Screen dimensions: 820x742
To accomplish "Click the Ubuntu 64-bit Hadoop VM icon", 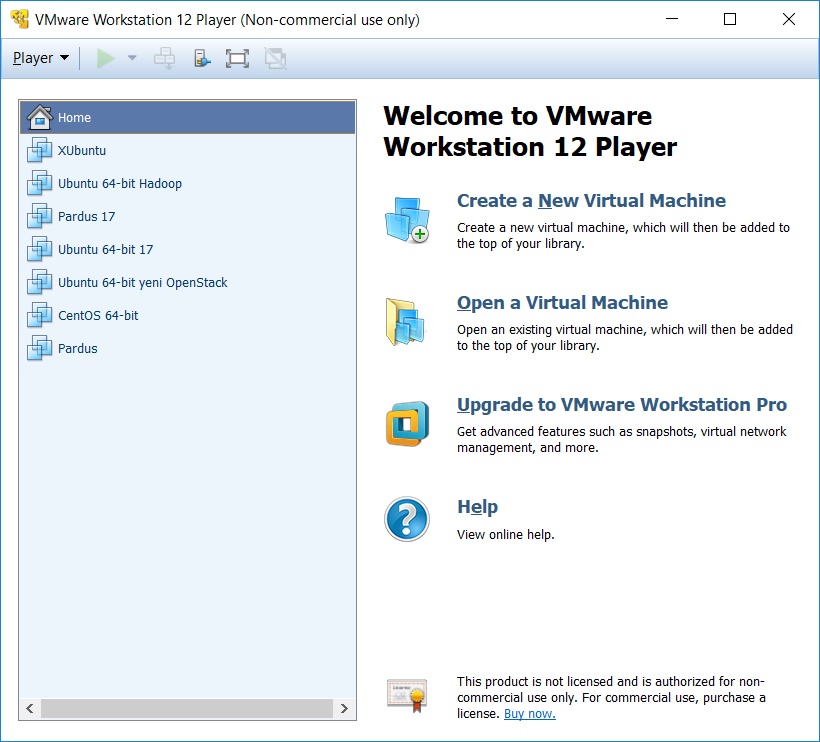I will [40, 183].
